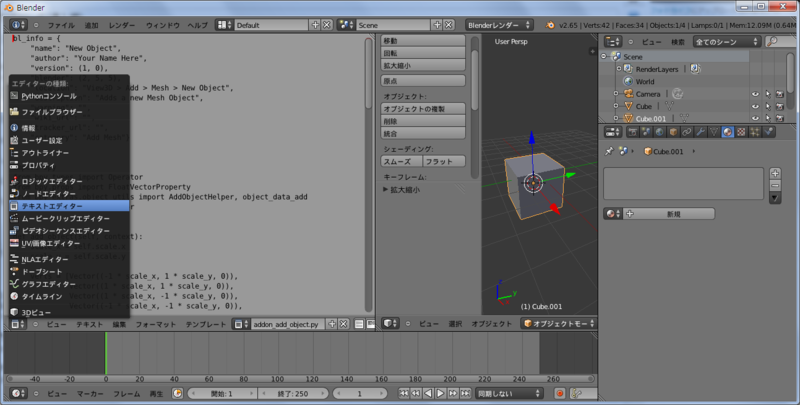The image size is (800, 405).
Task: Click the Blender logo in the info header
Action: click(x=549, y=24)
